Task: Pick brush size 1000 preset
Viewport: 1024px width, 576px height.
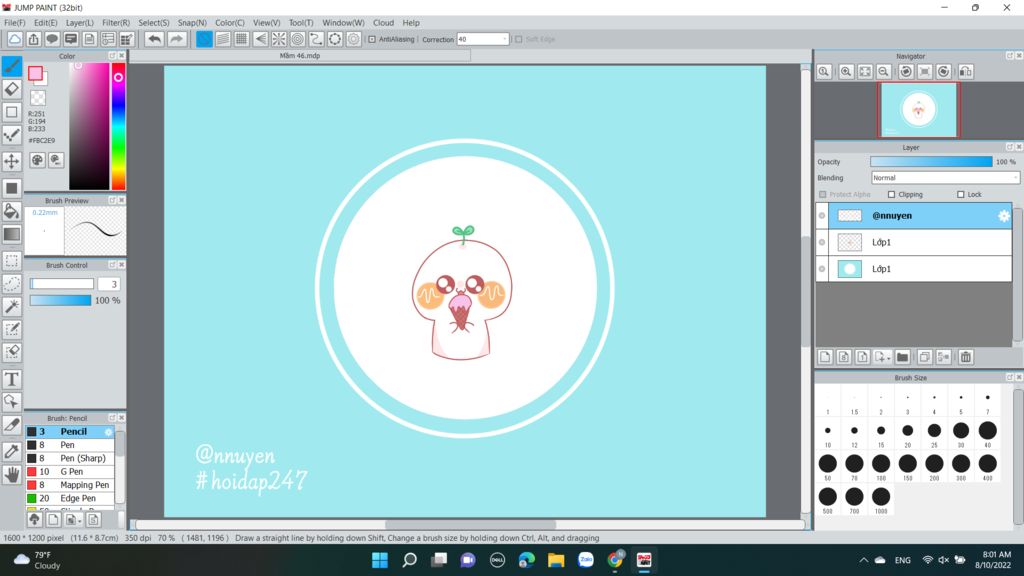Action: tap(881, 500)
